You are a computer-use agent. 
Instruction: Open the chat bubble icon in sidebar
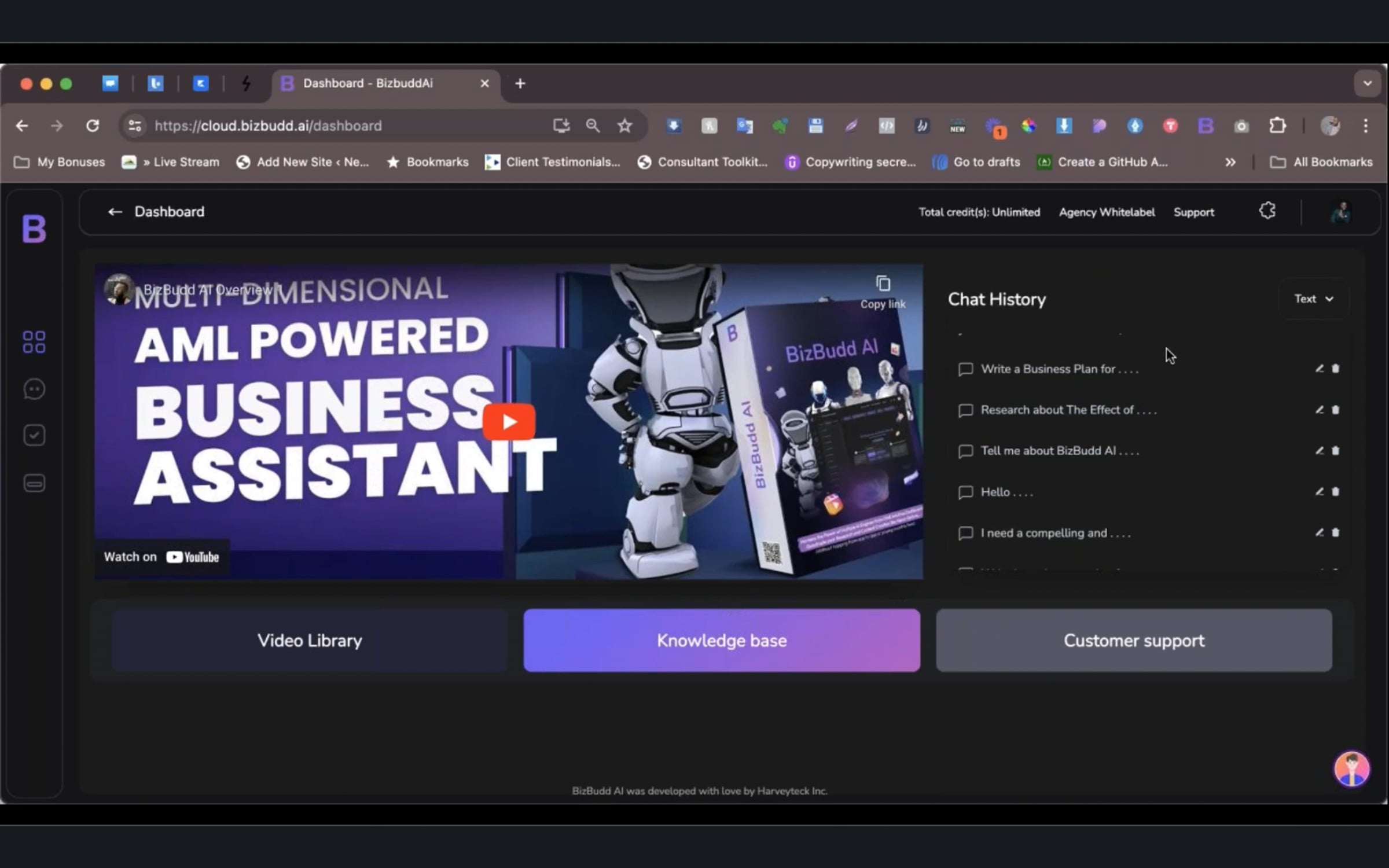34,389
